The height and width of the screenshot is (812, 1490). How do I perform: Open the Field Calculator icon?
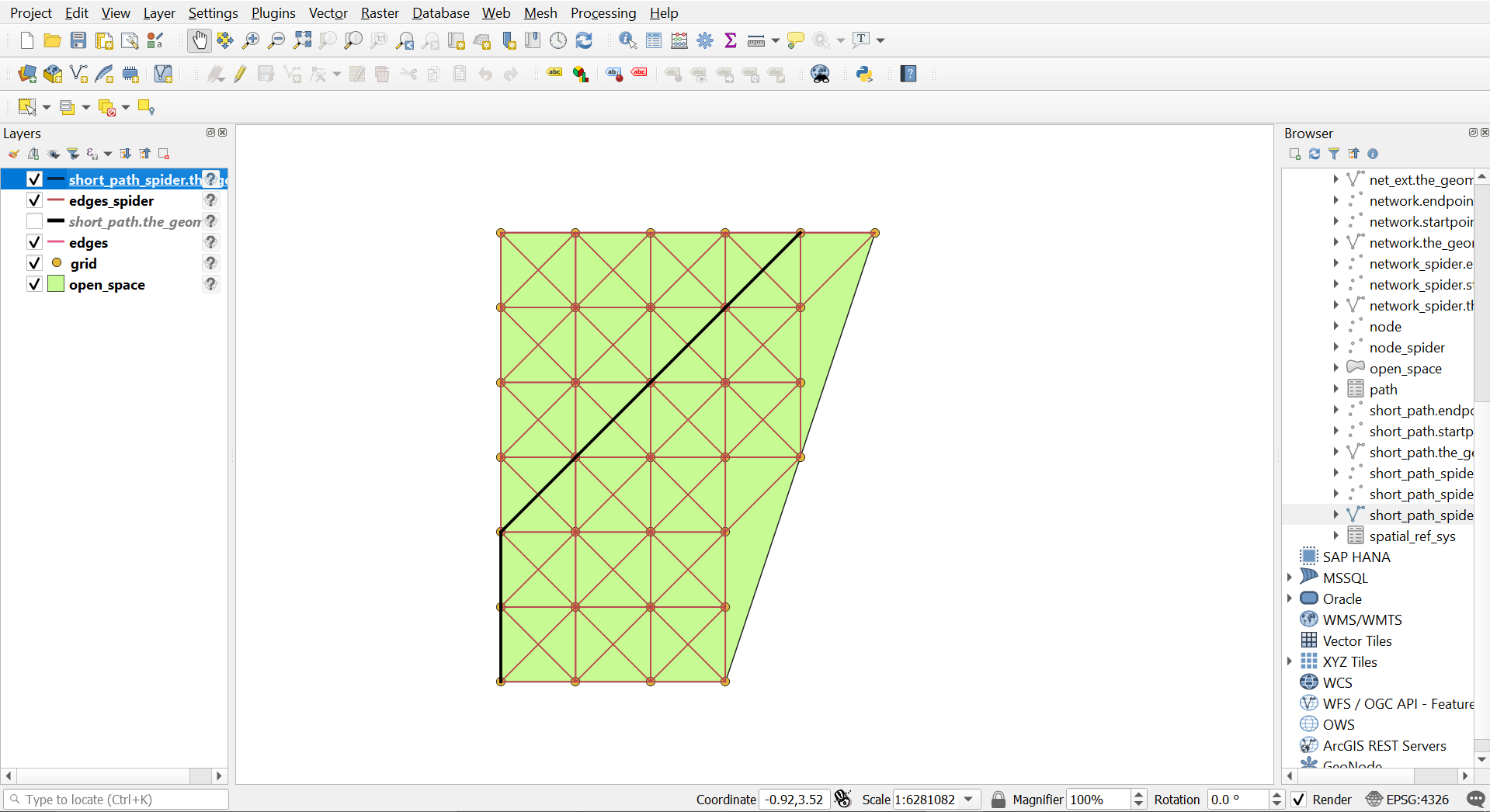pyautogui.click(x=679, y=40)
